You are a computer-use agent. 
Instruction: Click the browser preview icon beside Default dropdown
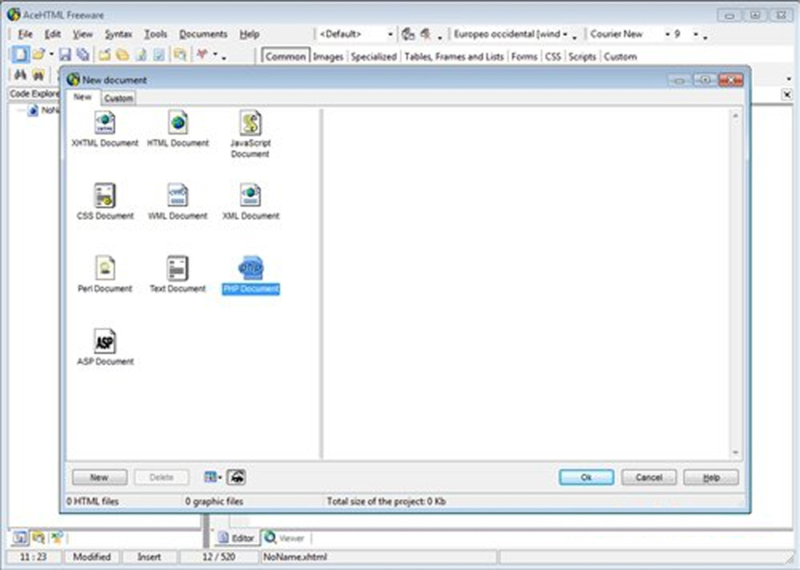pos(408,34)
